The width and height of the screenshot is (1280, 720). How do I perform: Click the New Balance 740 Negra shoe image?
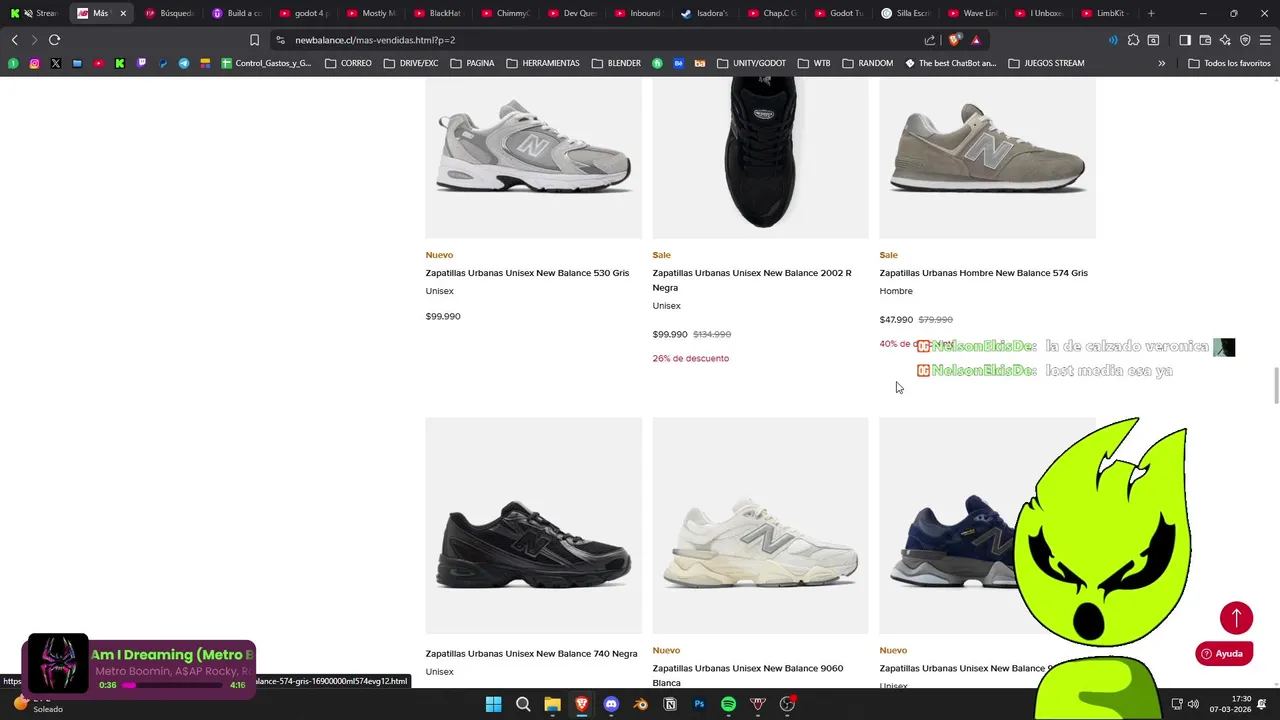533,525
